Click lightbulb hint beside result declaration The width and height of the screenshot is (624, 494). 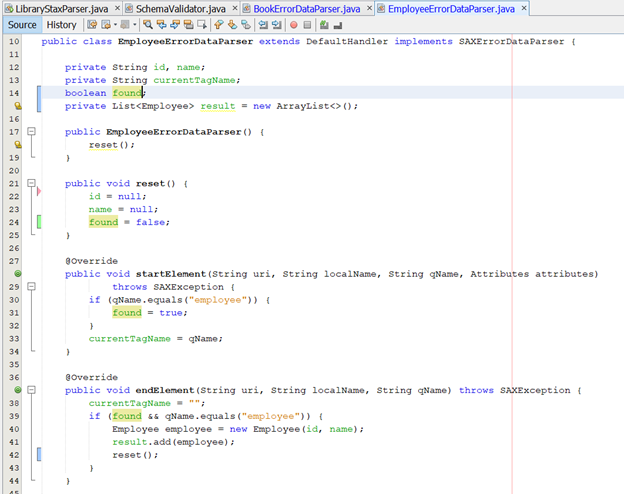[18, 106]
